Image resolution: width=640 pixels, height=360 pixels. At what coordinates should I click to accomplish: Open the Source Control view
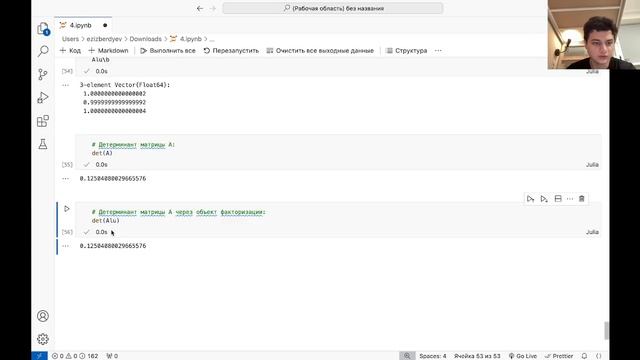[43, 74]
